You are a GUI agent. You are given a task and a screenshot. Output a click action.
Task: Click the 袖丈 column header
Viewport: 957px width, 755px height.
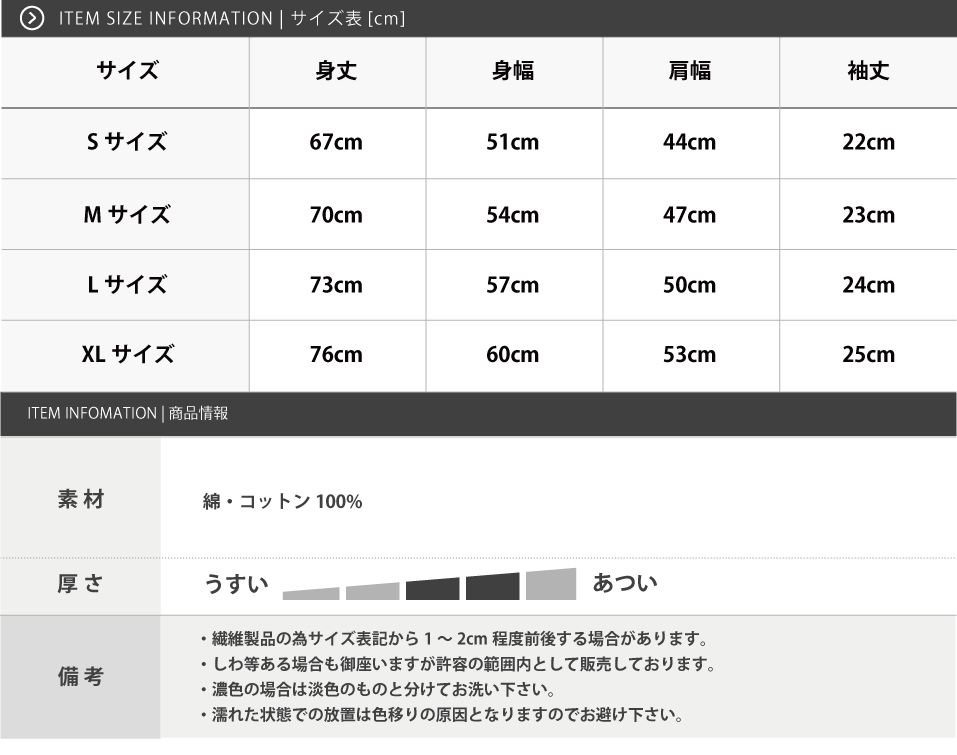coord(868,71)
